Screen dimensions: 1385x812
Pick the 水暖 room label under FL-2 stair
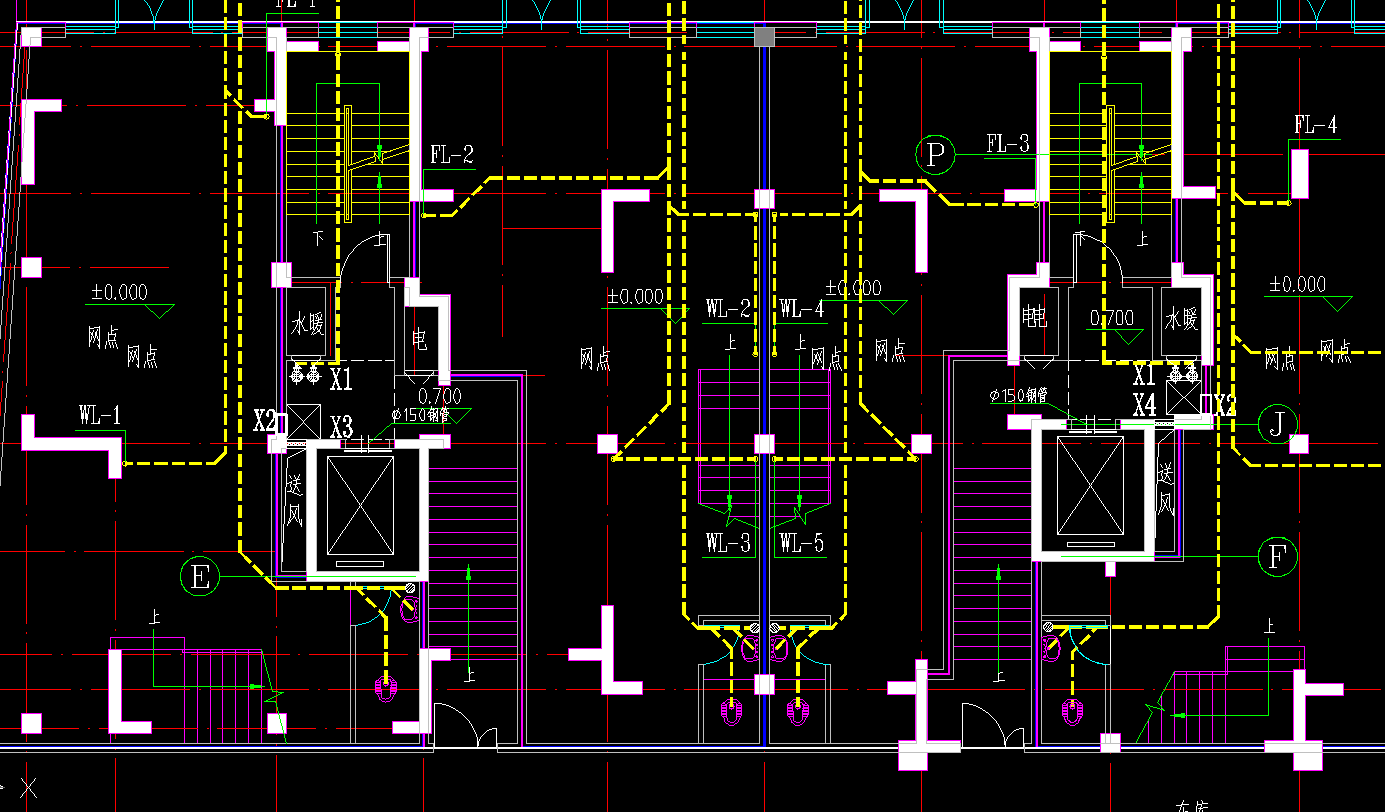point(308,323)
